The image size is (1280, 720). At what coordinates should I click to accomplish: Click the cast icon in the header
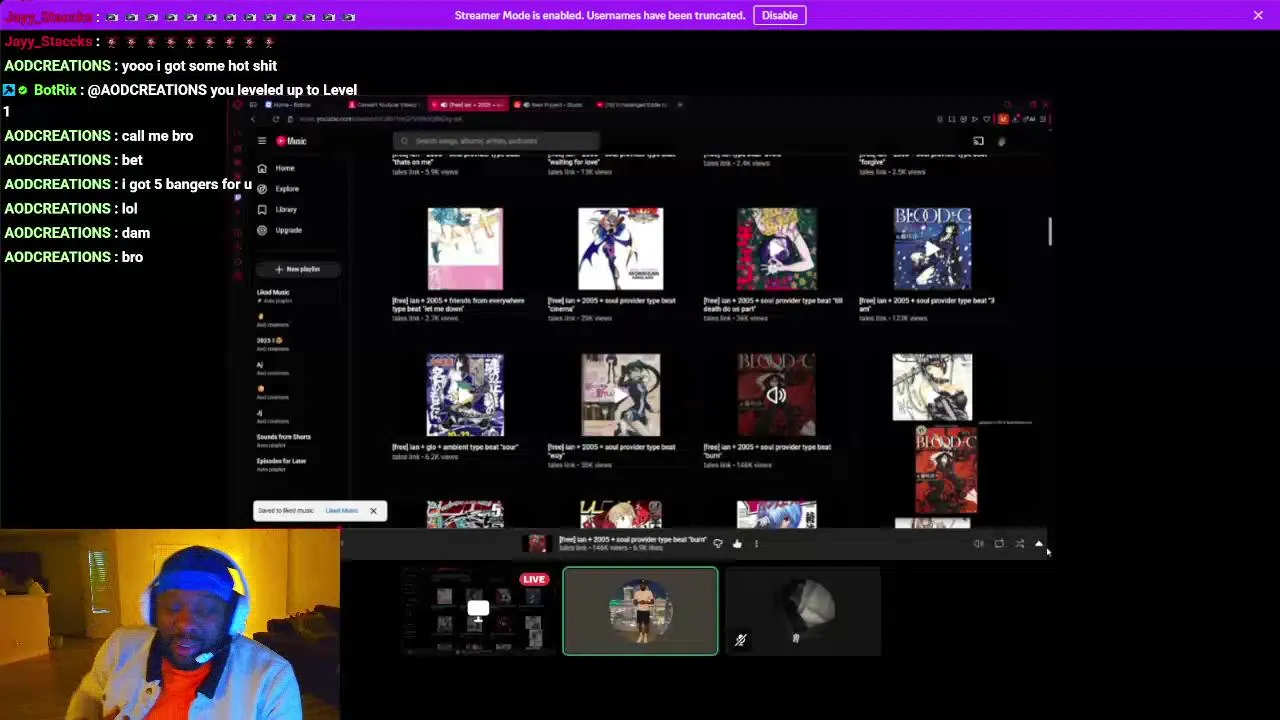click(978, 141)
